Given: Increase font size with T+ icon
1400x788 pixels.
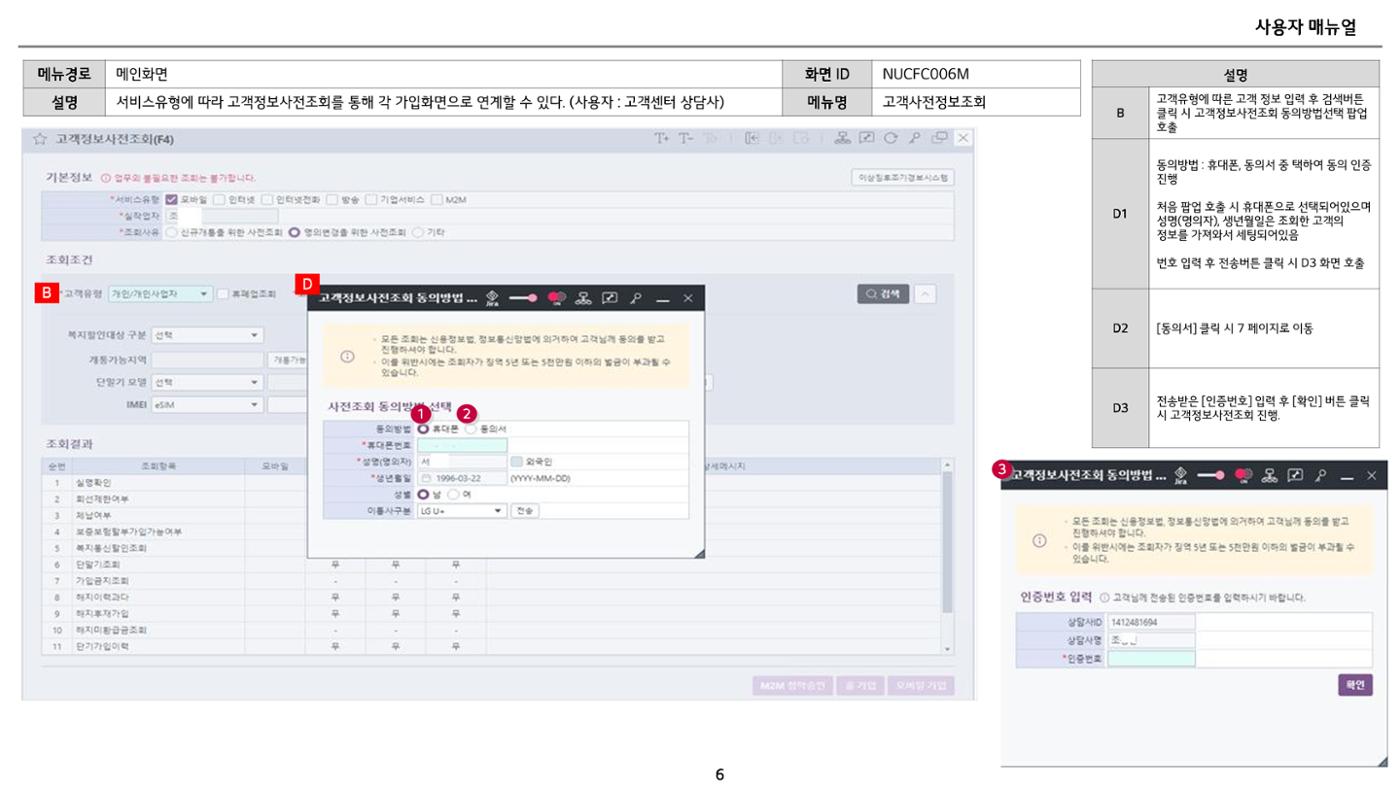Looking at the screenshot, I should tap(662, 137).
